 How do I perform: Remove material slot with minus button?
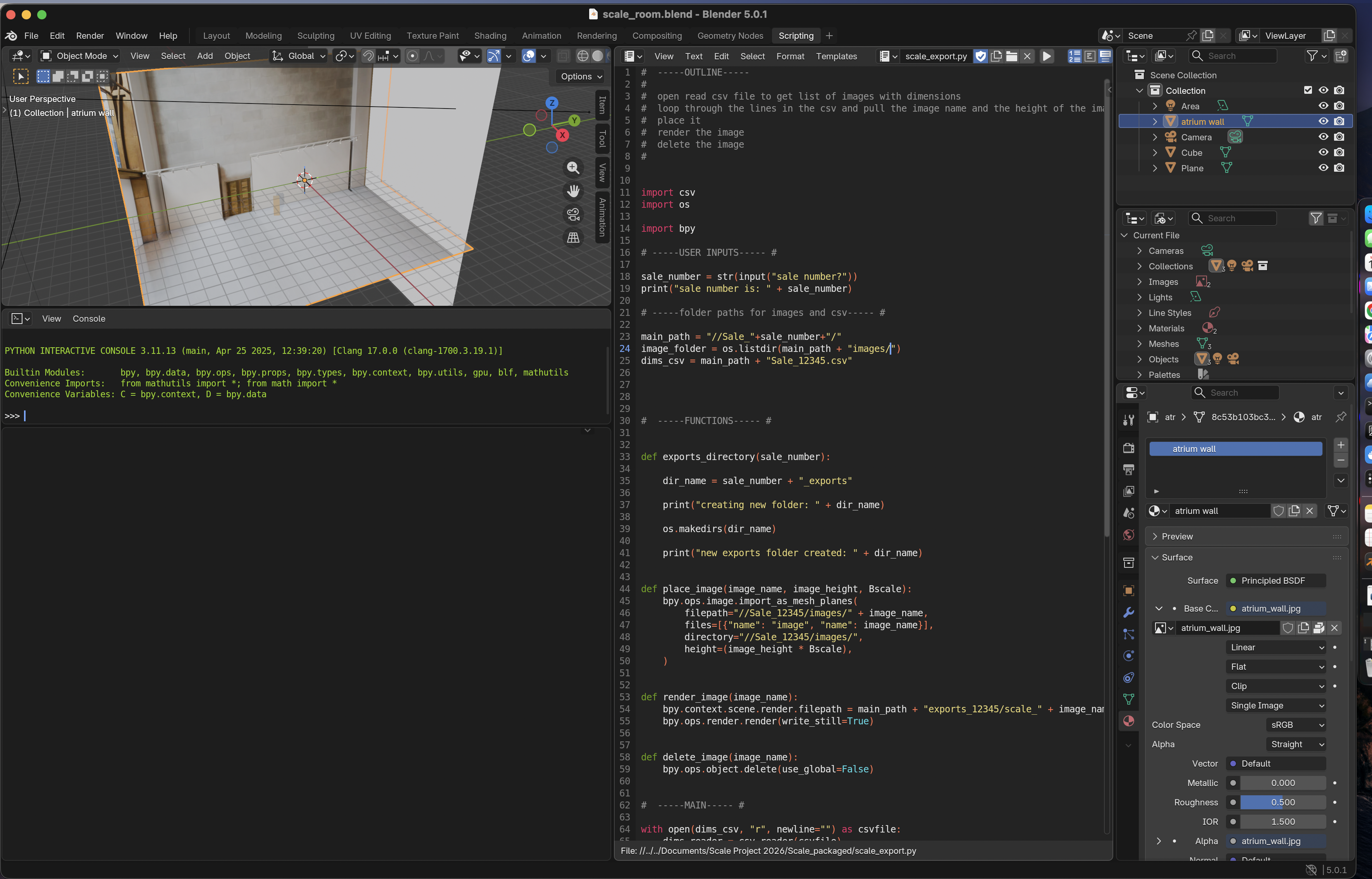coord(1341,460)
